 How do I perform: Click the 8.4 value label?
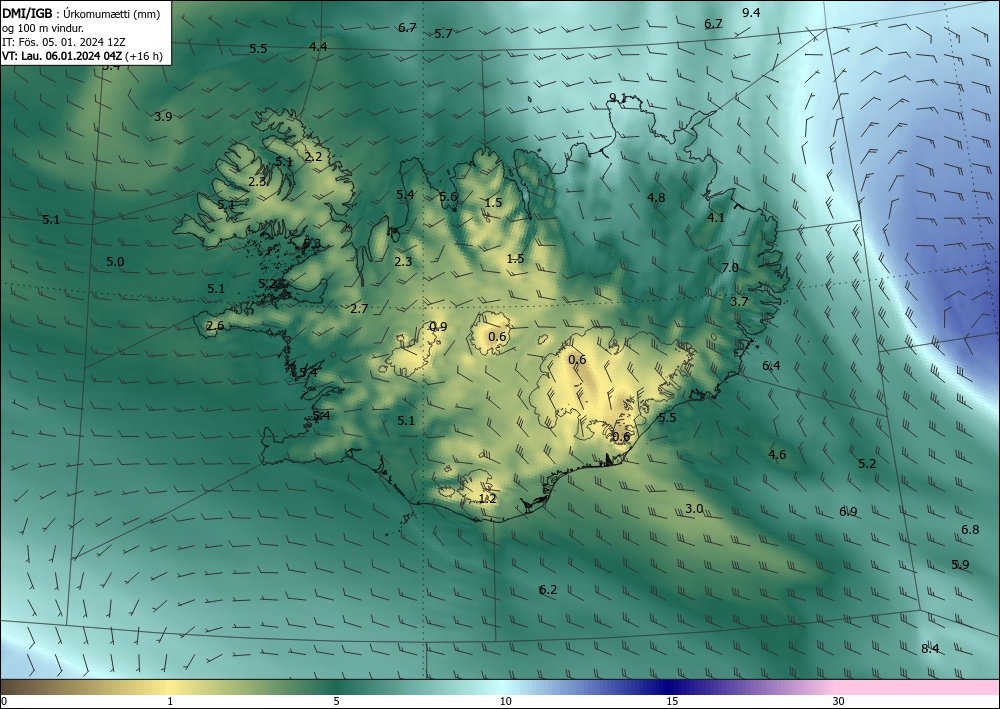(930, 649)
